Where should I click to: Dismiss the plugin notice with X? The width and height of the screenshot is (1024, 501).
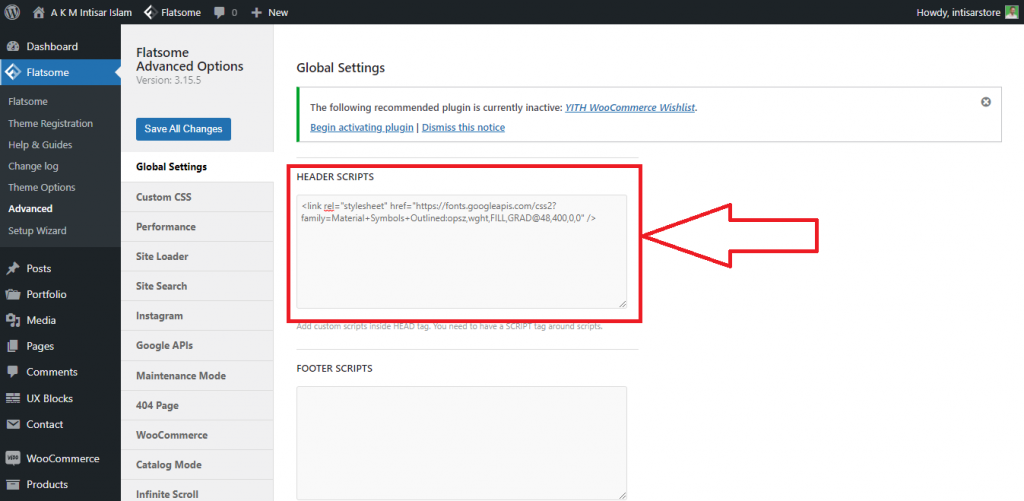tap(986, 102)
